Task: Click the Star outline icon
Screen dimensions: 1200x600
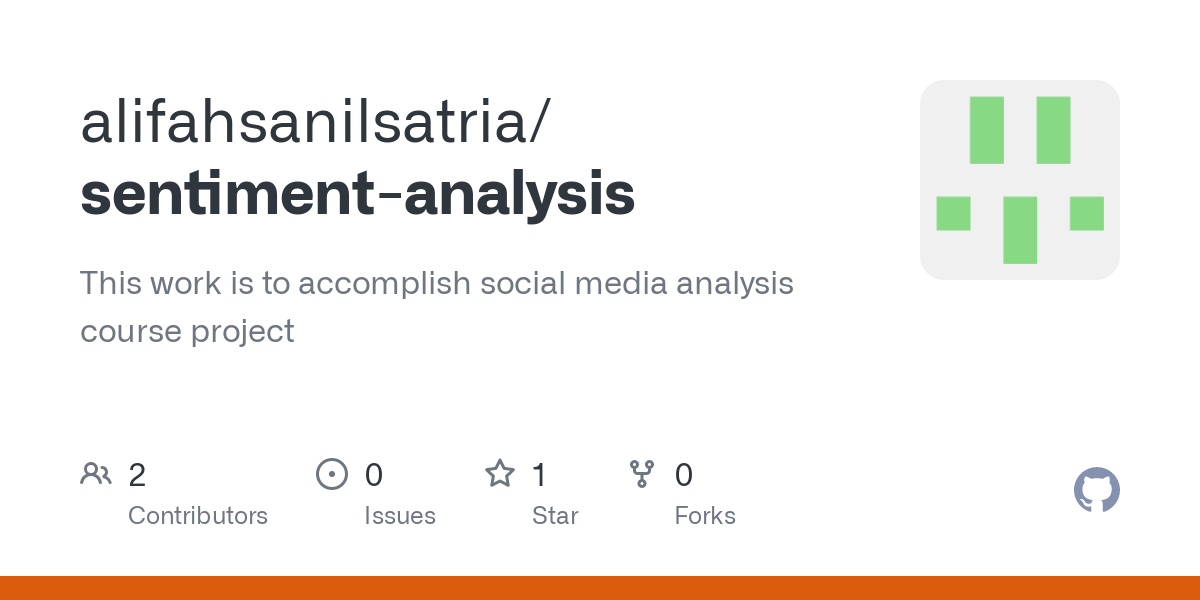Action: (500, 473)
